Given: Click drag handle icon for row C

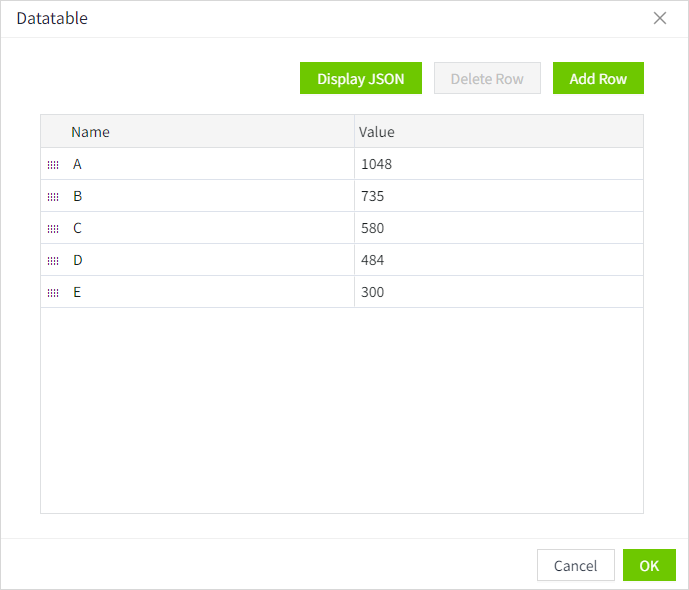Looking at the screenshot, I should click(53, 229).
